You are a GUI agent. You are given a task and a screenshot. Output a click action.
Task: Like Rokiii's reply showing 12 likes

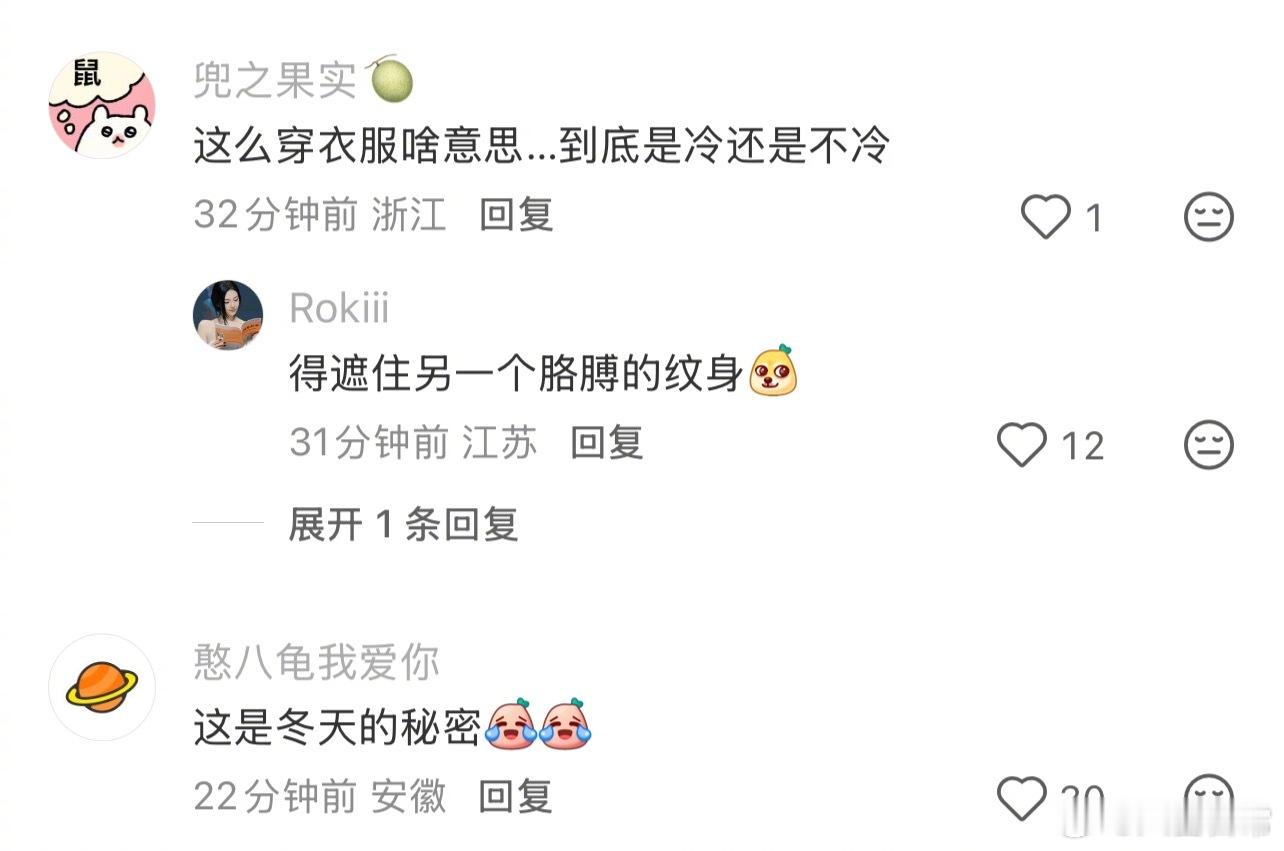point(1023,445)
